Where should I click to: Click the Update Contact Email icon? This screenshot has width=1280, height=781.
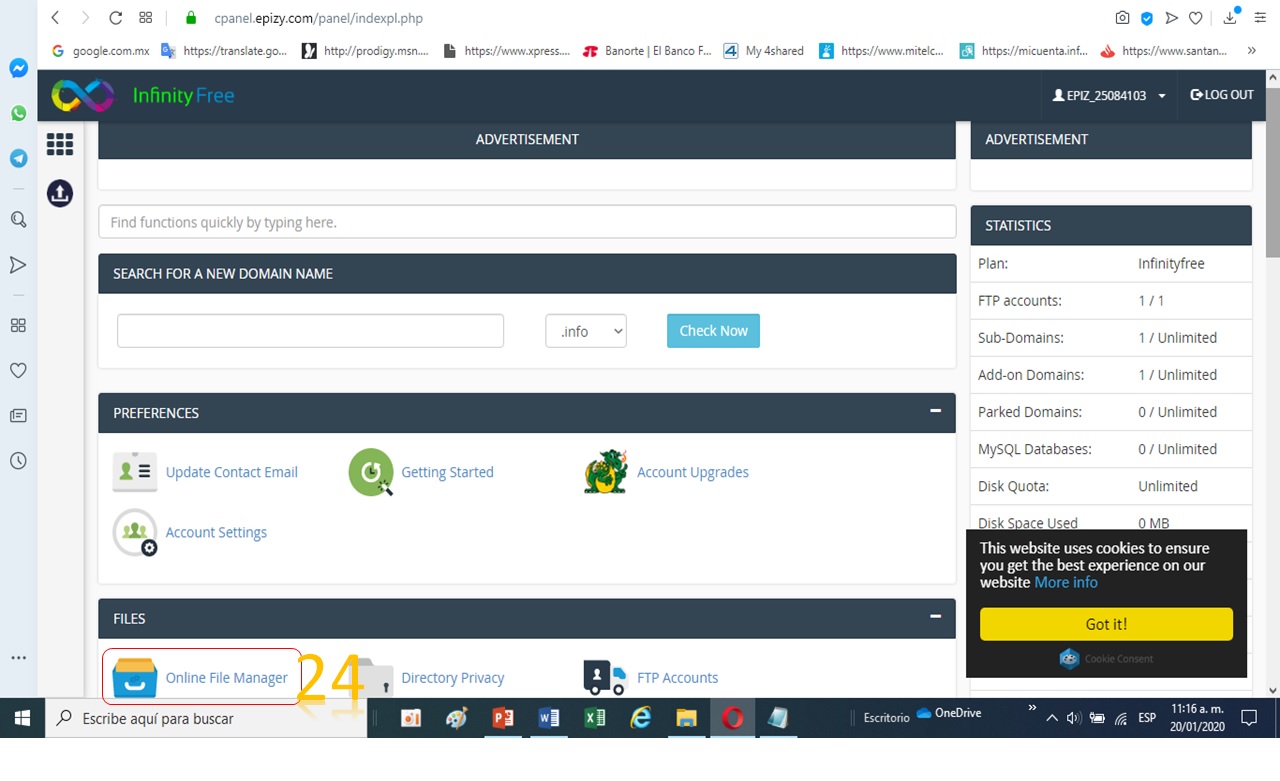point(135,472)
